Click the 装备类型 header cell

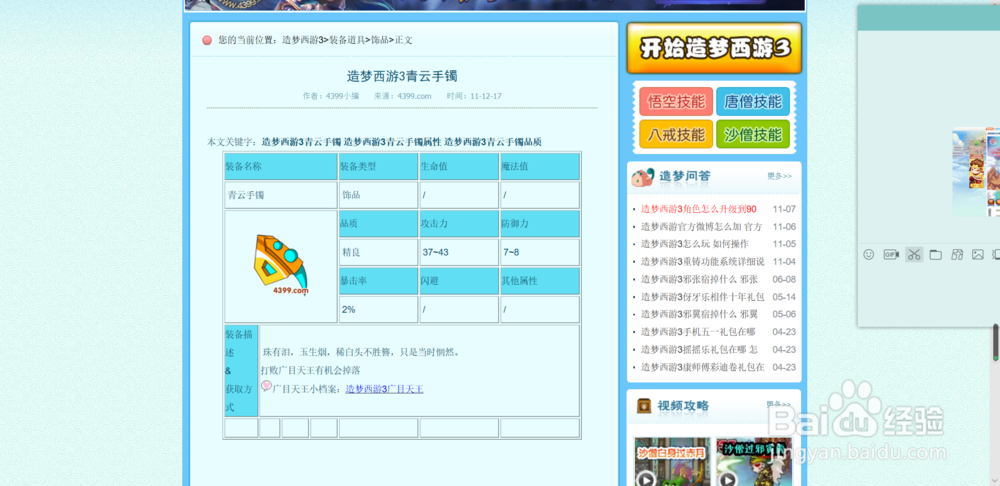click(x=378, y=166)
